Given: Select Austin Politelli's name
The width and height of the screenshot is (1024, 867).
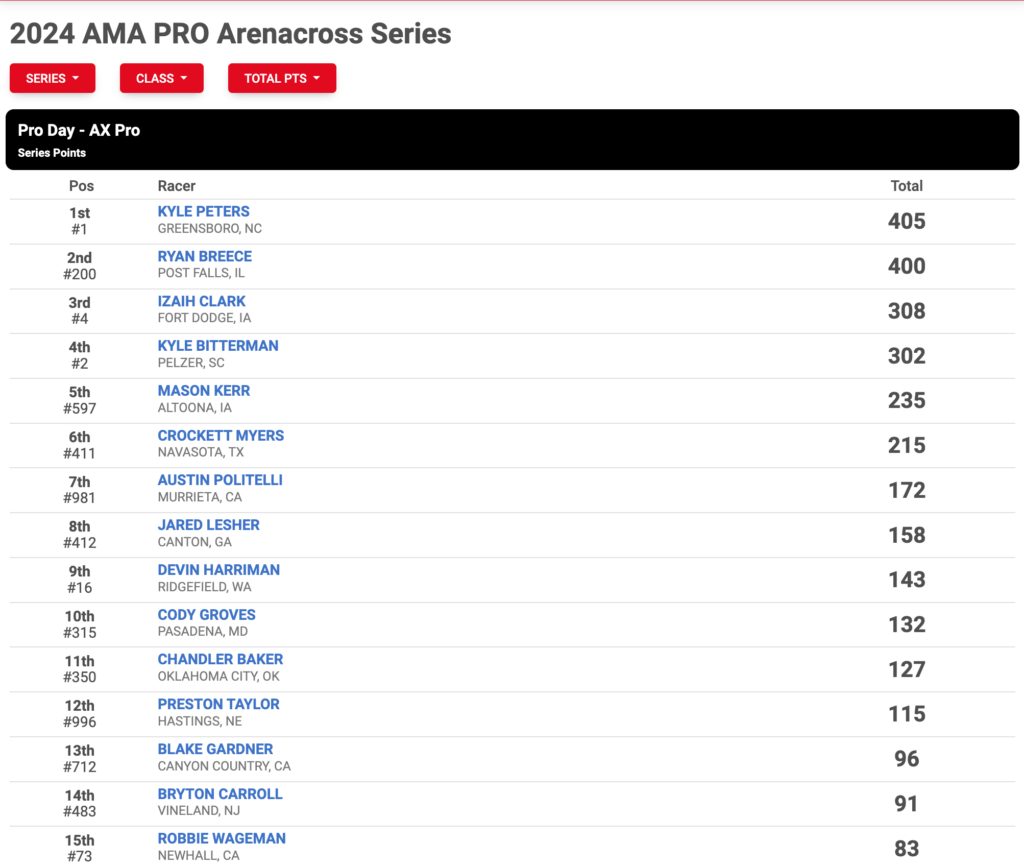Looking at the screenshot, I should click(x=219, y=481).
